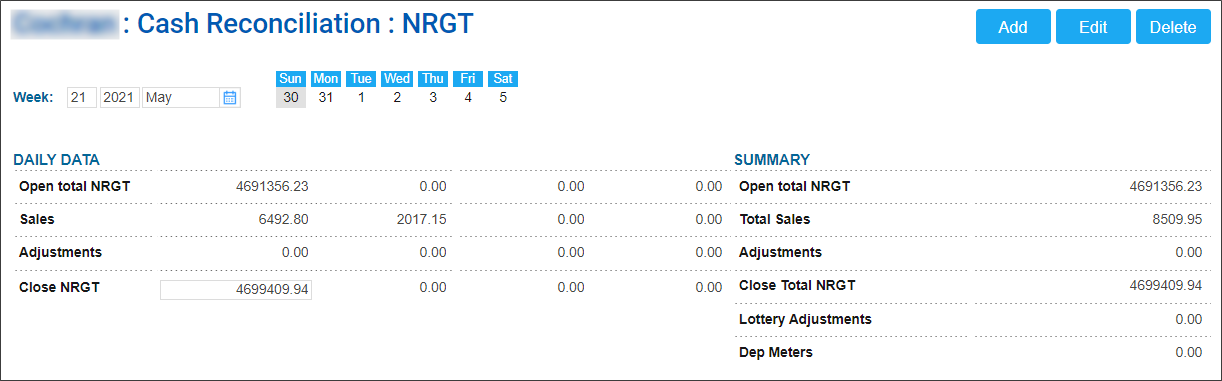Click the Cash Reconciliation : NRGT page title
The height and width of the screenshot is (381, 1222).
tap(305, 25)
